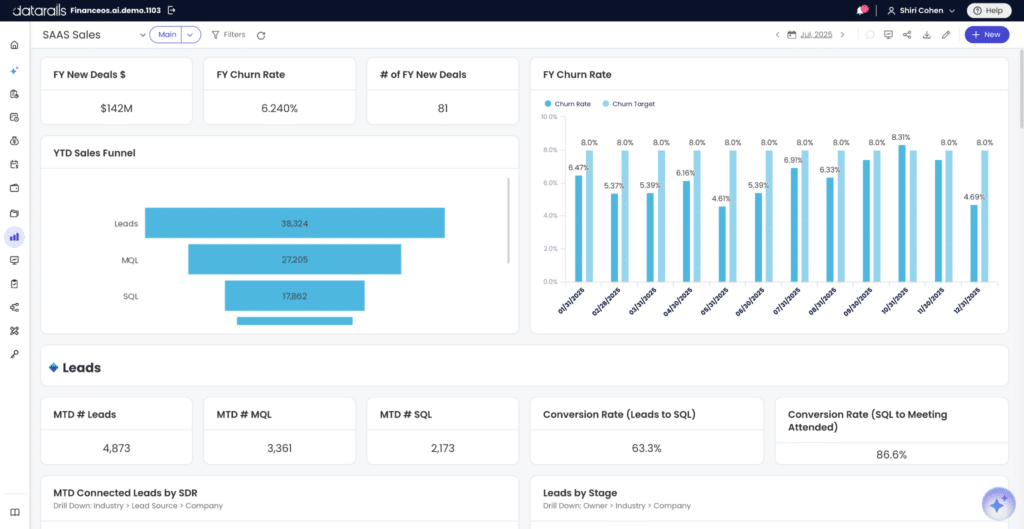Click the AI sparkle icon in sidebar
The image size is (1024, 529).
(14, 70)
